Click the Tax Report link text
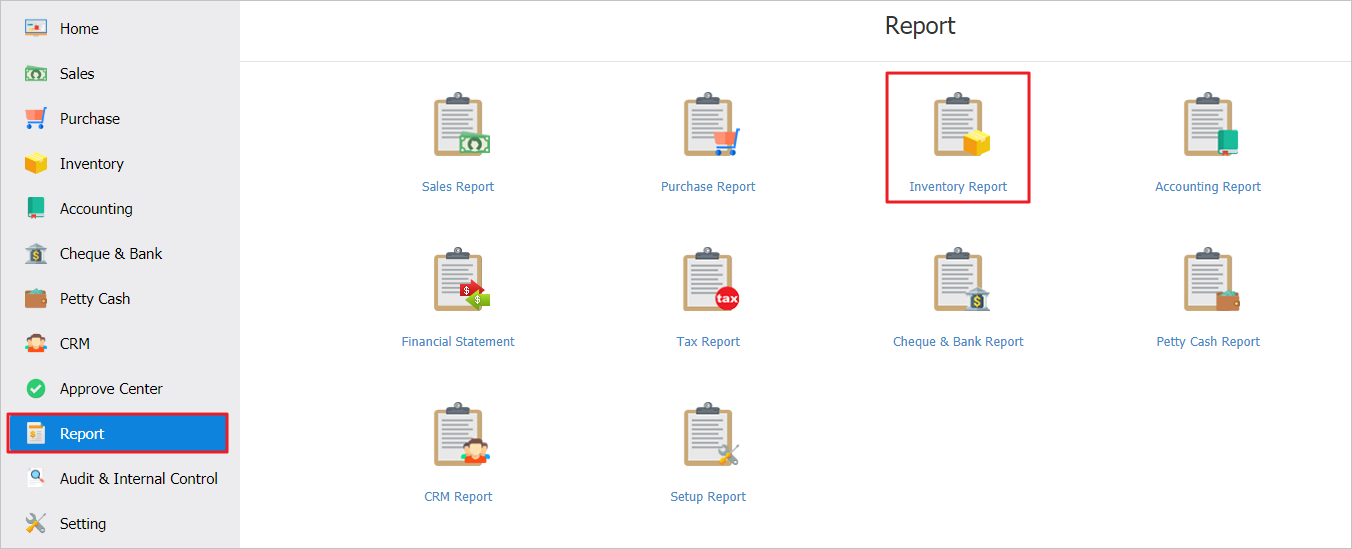This screenshot has width=1352, height=549. (x=708, y=342)
